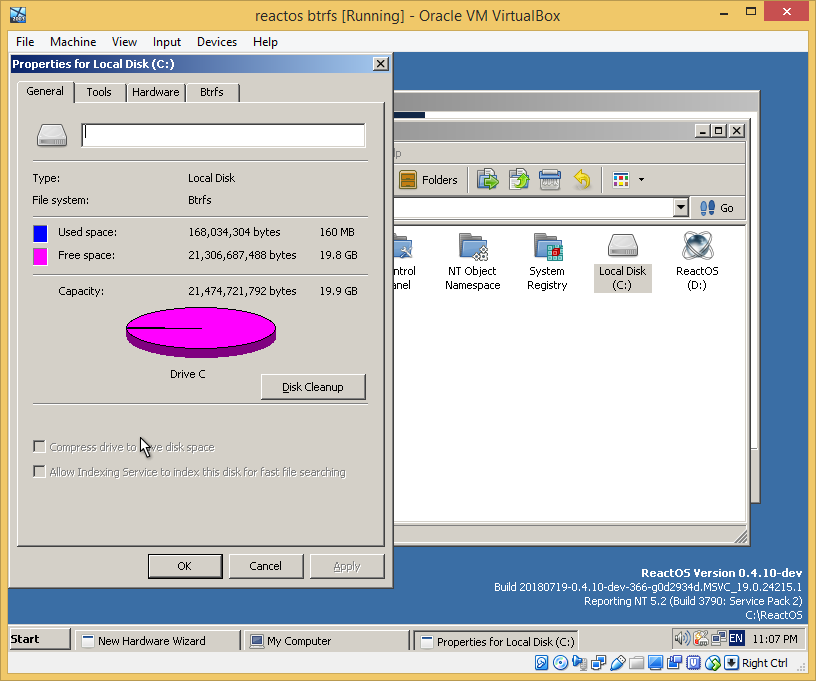Enable Allow Indexing Service on this disk
The image size is (816, 681).
tap(38, 471)
